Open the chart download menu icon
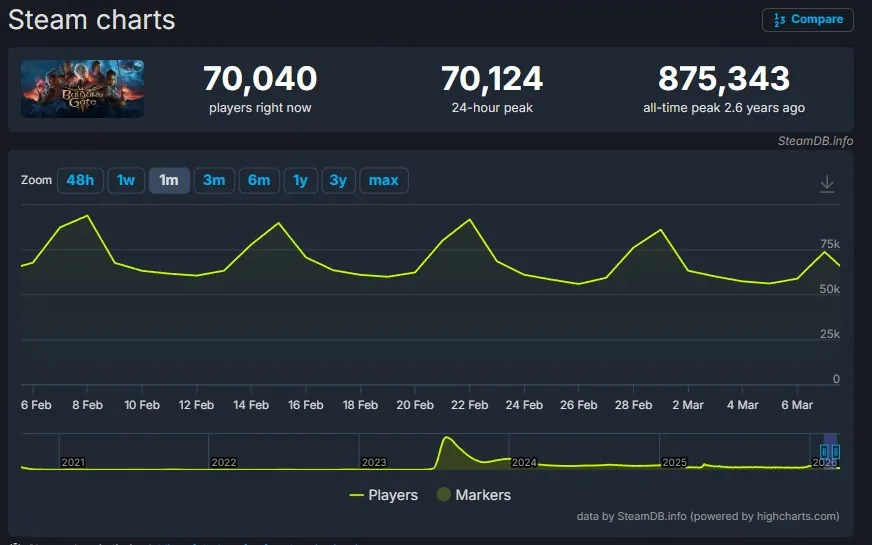The height and width of the screenshot is (545, 872). [827, 184]
